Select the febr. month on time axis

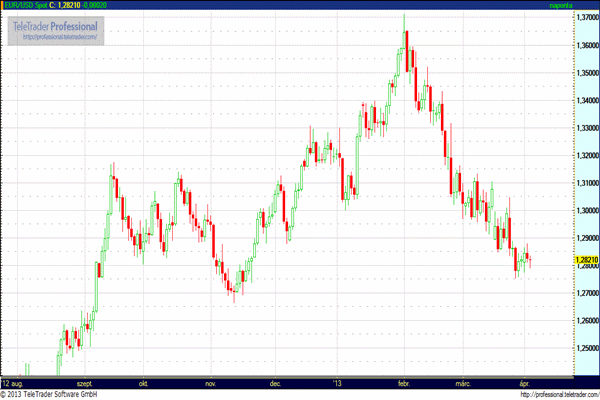click(x=404, y=382)
